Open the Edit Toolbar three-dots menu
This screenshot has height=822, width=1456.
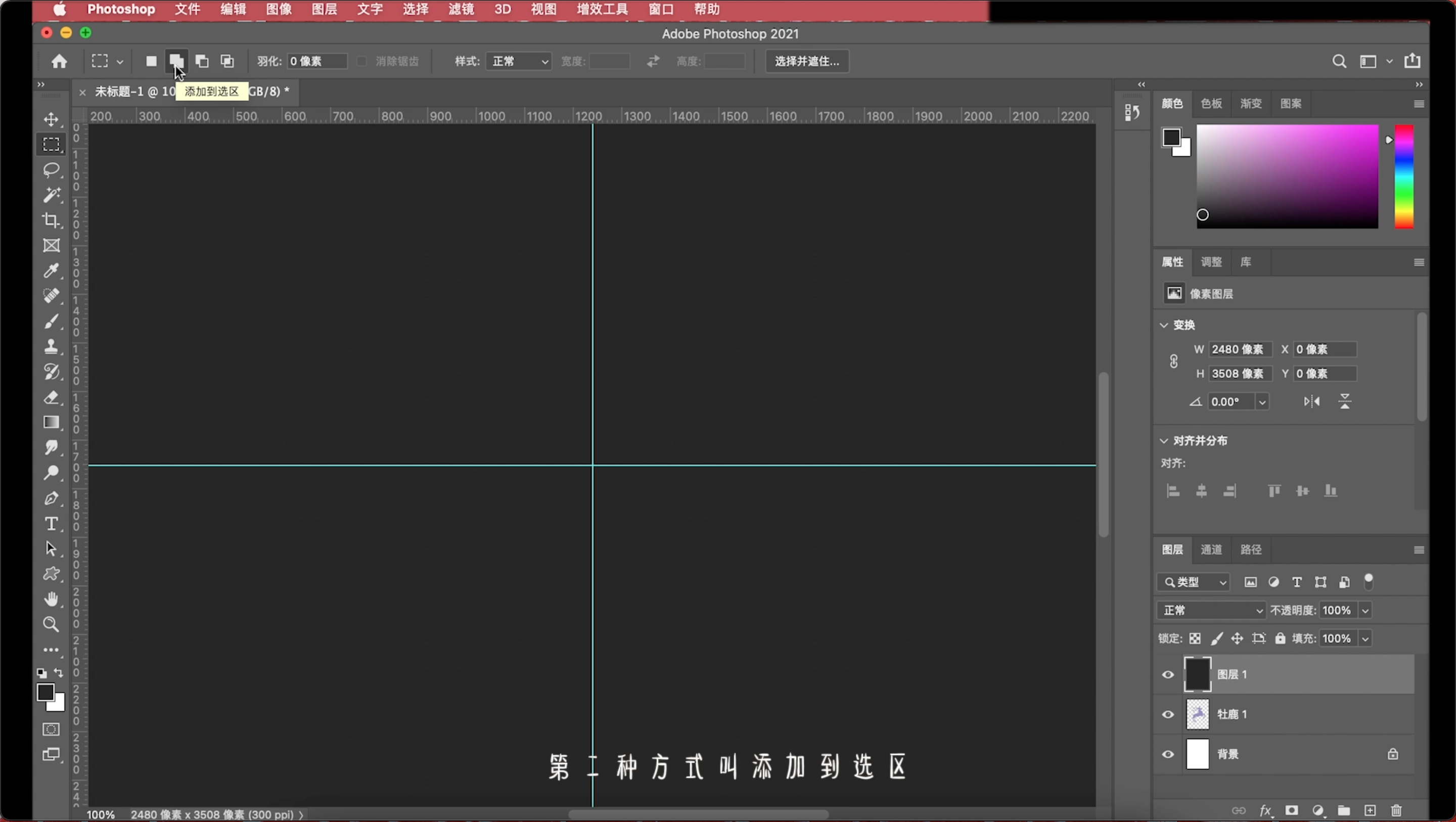click(x=52, y=650)
